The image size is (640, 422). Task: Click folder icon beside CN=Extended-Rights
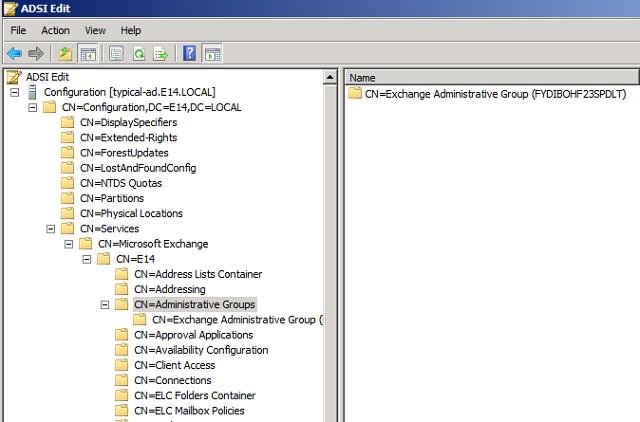[x=67, y=137]
